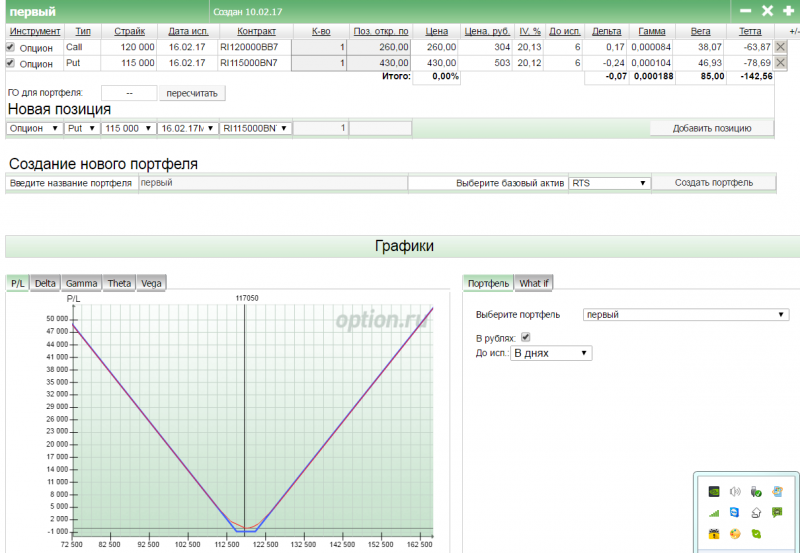
Task: Click the new position quantity field
Action: [320, 129]
